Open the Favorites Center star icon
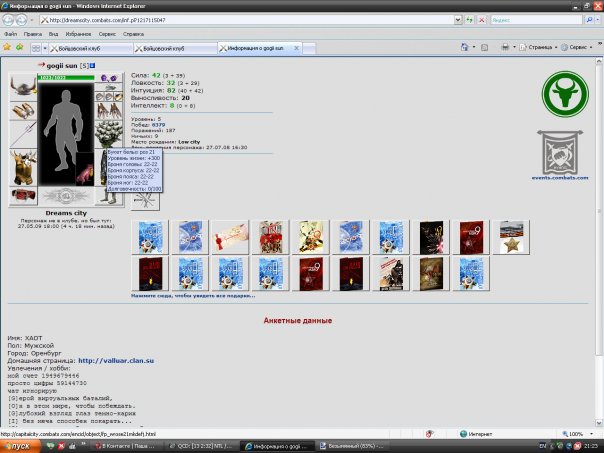 coord(7,47)
